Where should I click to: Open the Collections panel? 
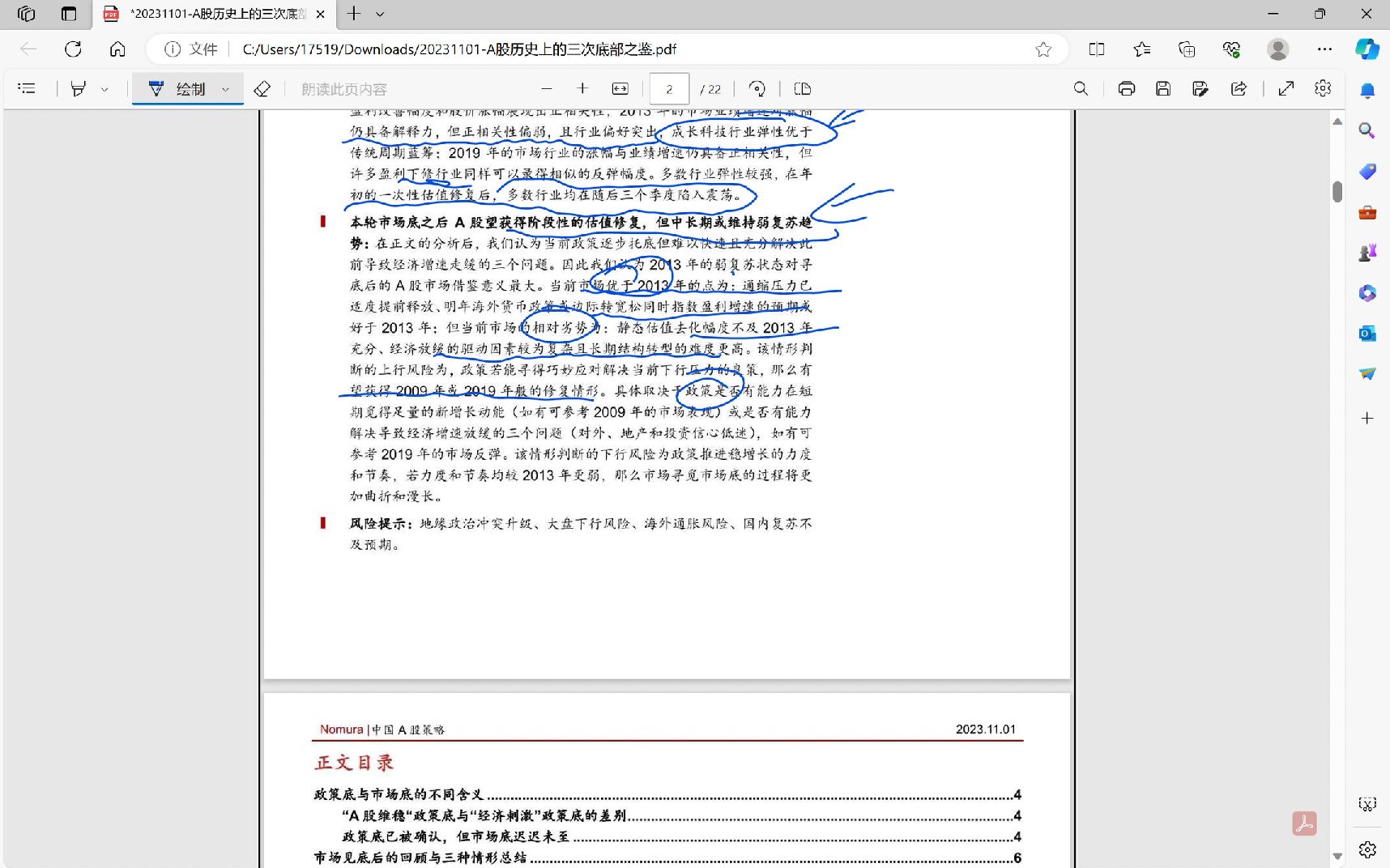coord(1187,49)
